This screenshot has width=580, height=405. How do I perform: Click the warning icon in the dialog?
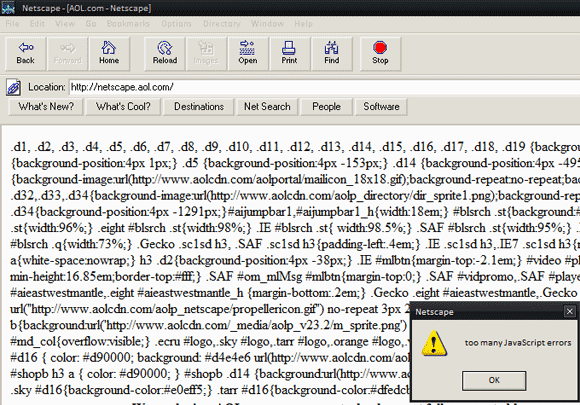coord(434,344)
